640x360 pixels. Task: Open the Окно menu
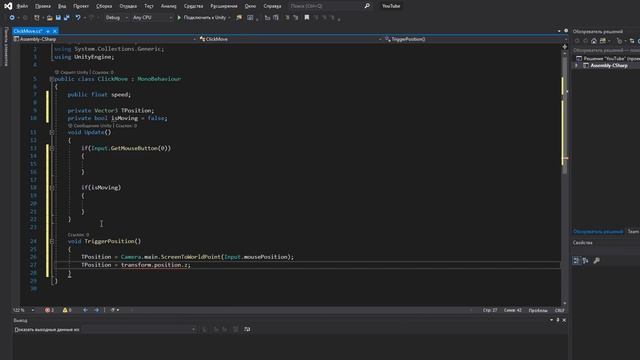tap(250, 6)
